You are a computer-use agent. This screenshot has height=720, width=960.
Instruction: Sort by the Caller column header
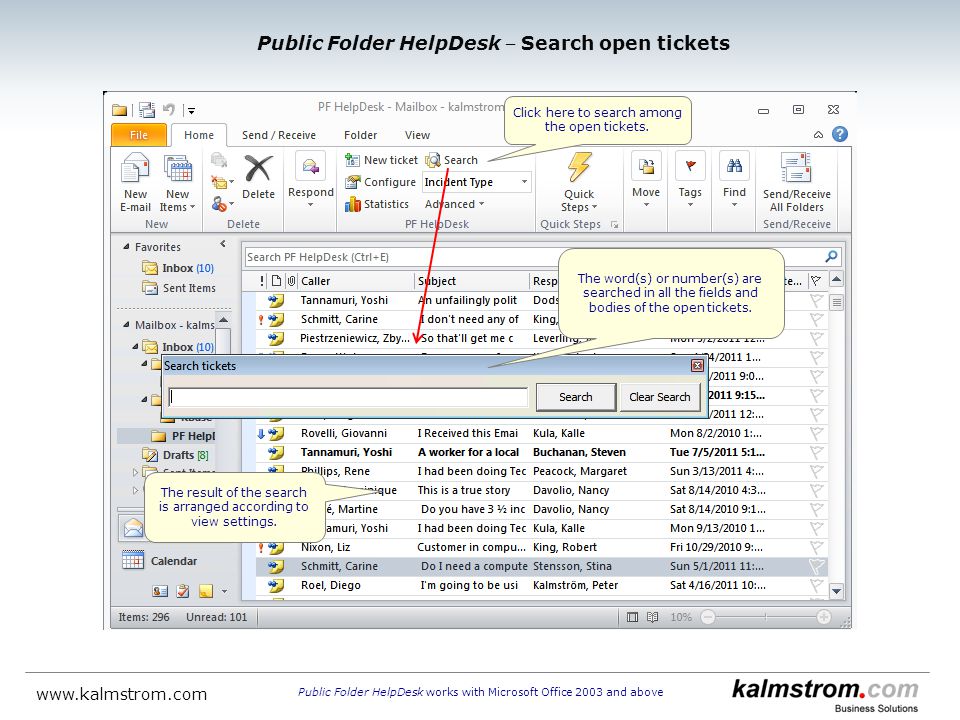tap(356, 281)
